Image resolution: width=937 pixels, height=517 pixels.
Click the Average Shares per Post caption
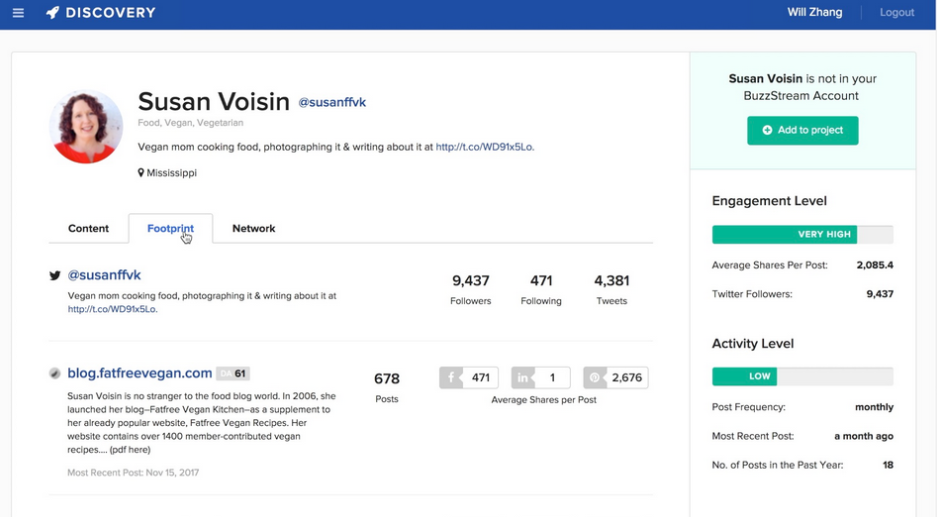pyautogui.click(x=544, y=400)
